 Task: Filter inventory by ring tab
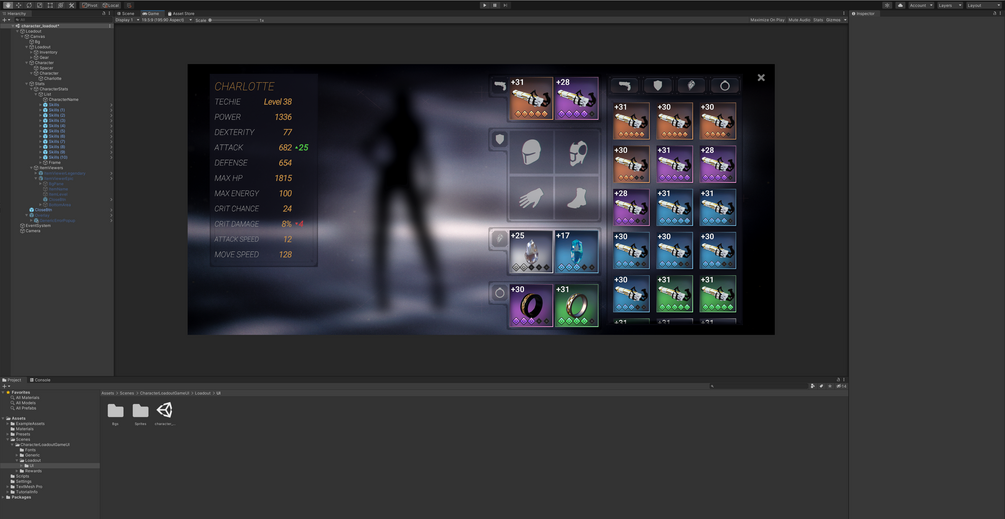[x=725, y=85]
